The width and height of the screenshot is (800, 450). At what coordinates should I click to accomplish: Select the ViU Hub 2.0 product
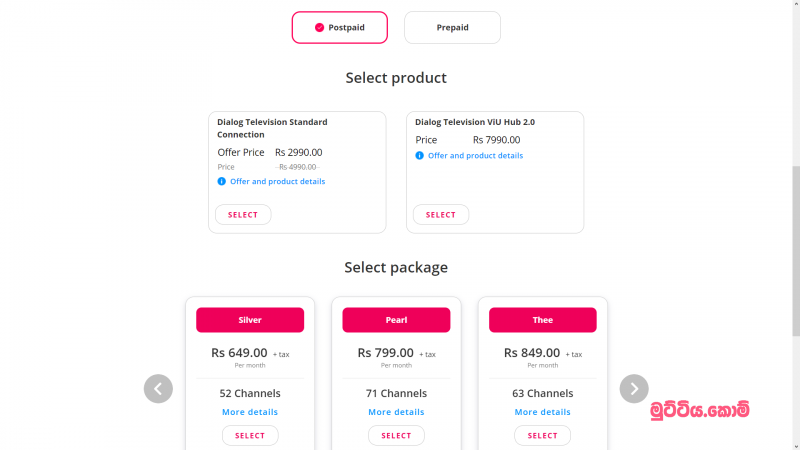coord(441,215)
